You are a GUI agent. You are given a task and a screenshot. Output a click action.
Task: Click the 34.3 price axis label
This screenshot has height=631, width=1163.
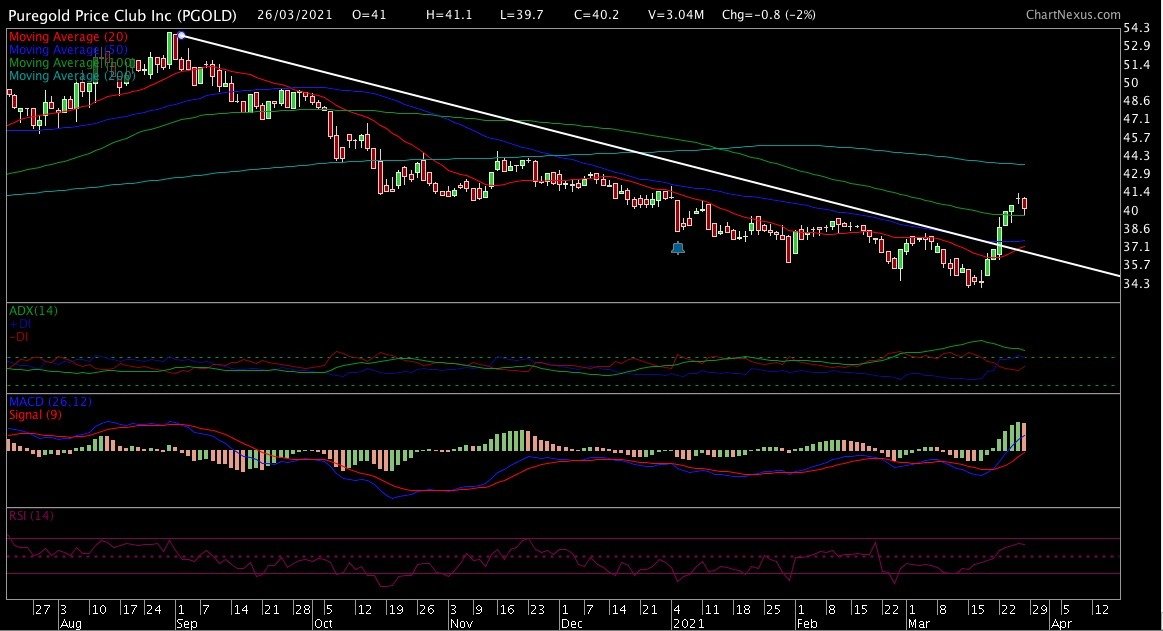coord(1137,283)
